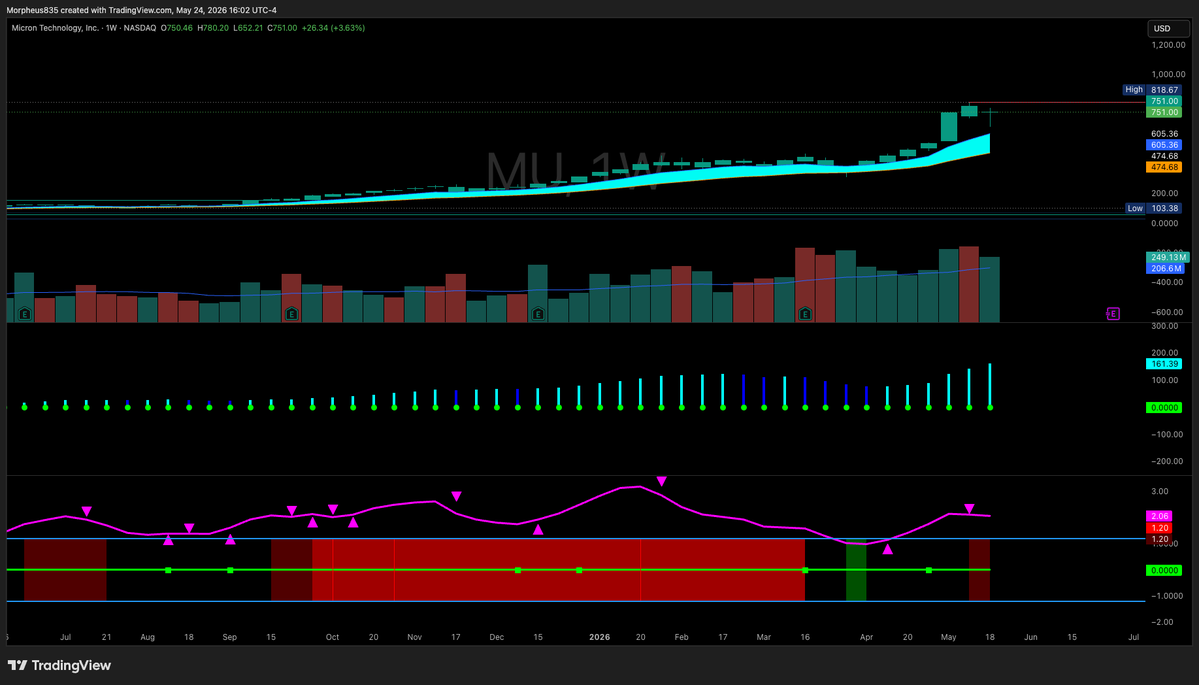Click the earliest earnings E icon before Jul
Screen dimensions: 1199x685
[x=24, y=313]
